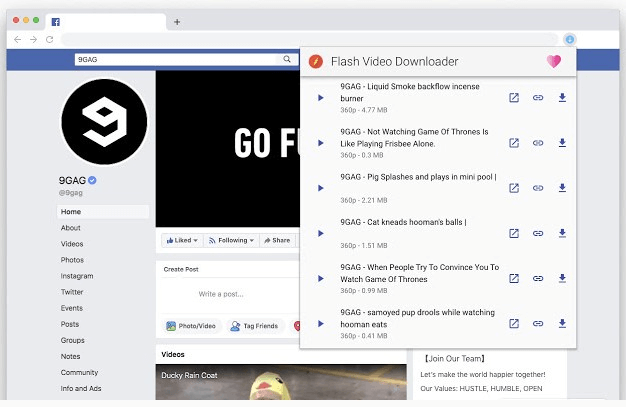Click the pink heart icon in downloader header
This screenshot has height=407, width=626.
[x=554, y=61]
